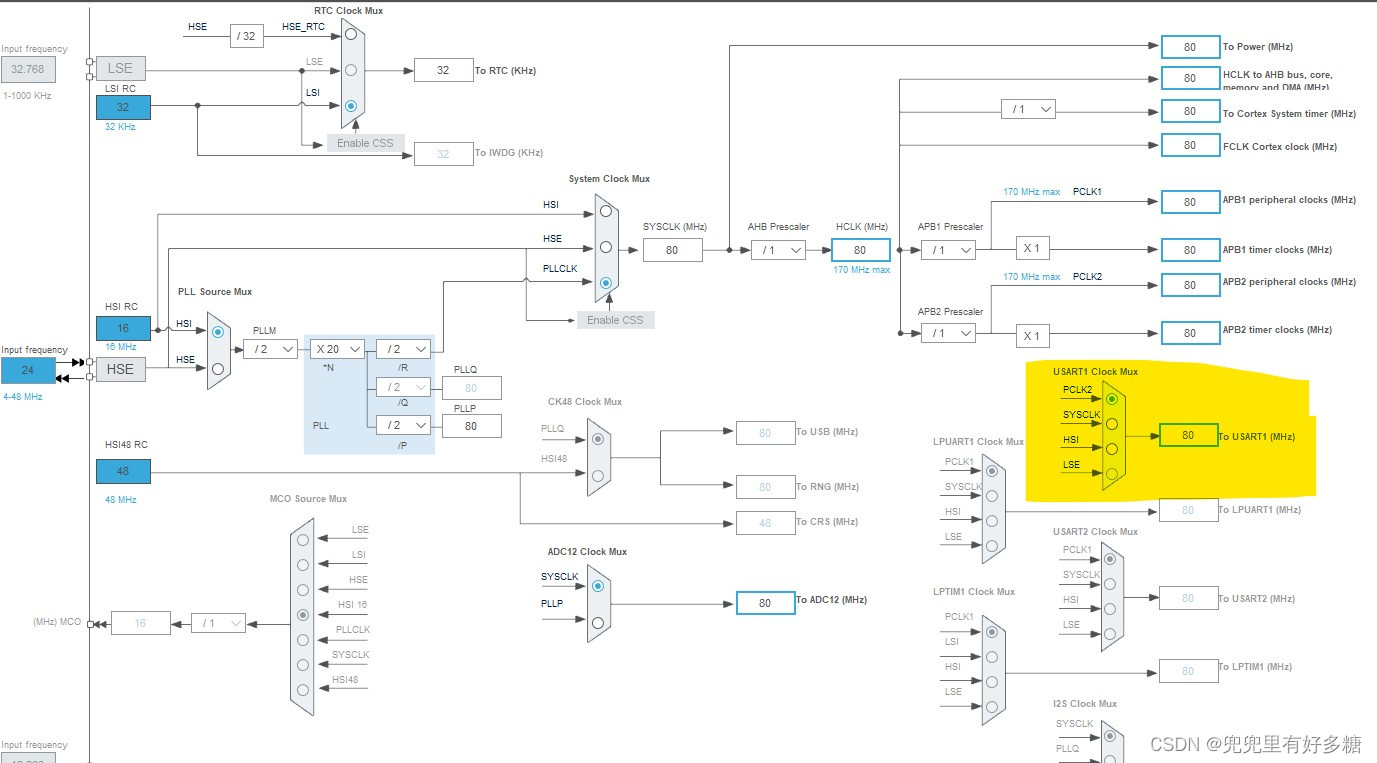Click the LSI RC 32 block
Image resolution: width=1377 pixels, height=763 pixels.
click(x=123, y=107)
